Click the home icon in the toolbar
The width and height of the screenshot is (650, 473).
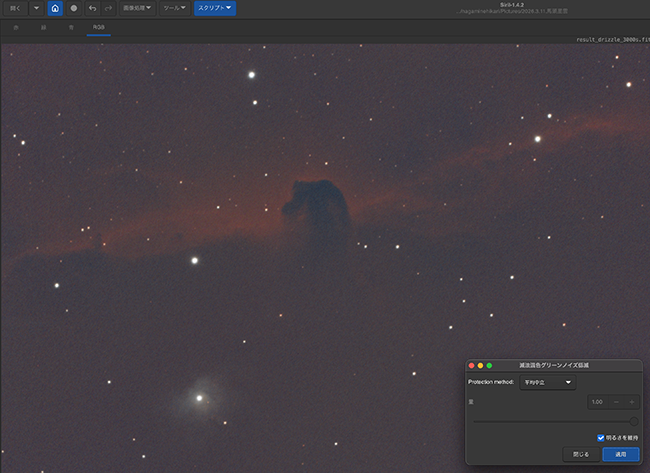[x=55, y=8]
